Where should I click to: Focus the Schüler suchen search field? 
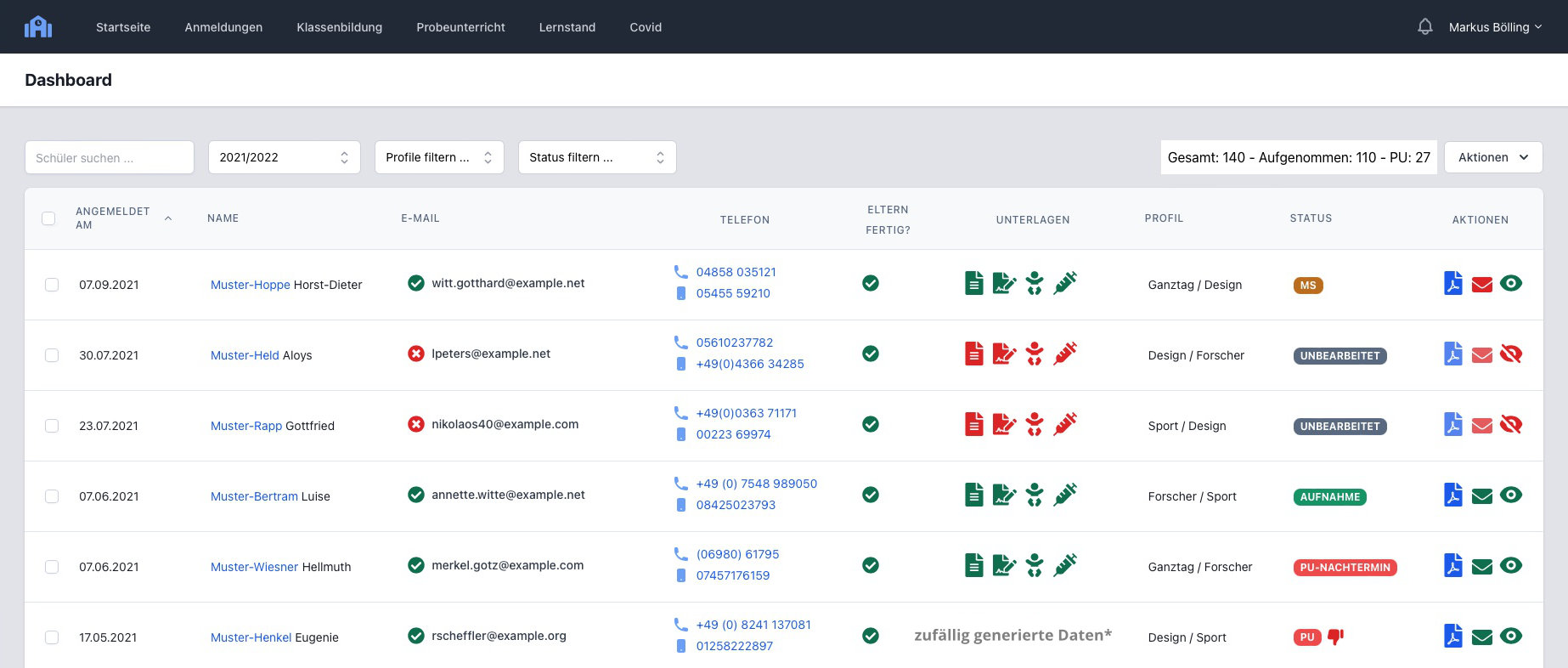coord(110,157)
